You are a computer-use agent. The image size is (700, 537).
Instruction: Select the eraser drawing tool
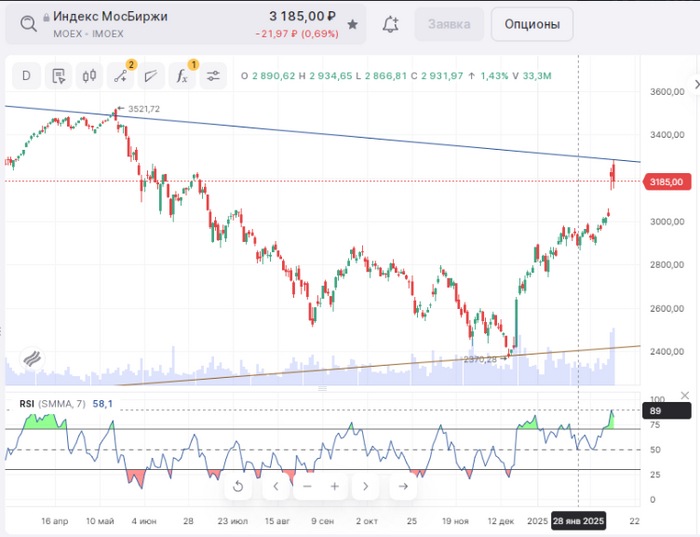pyautogui.click(x=152, y=75)
